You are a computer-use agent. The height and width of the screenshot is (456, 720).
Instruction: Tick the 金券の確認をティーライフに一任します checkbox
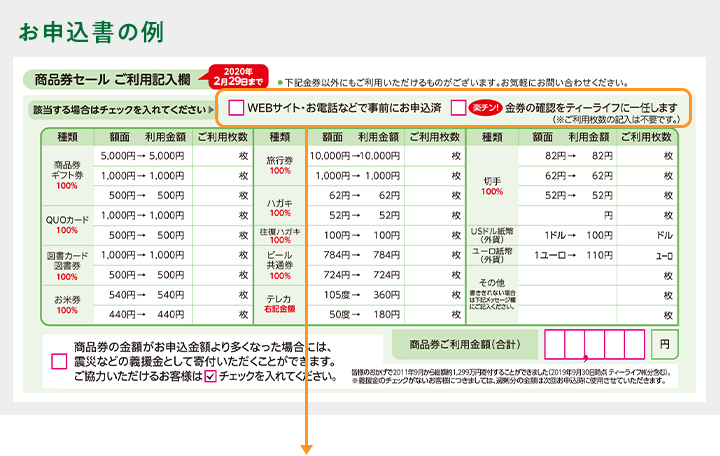click(x=458, y=108)
